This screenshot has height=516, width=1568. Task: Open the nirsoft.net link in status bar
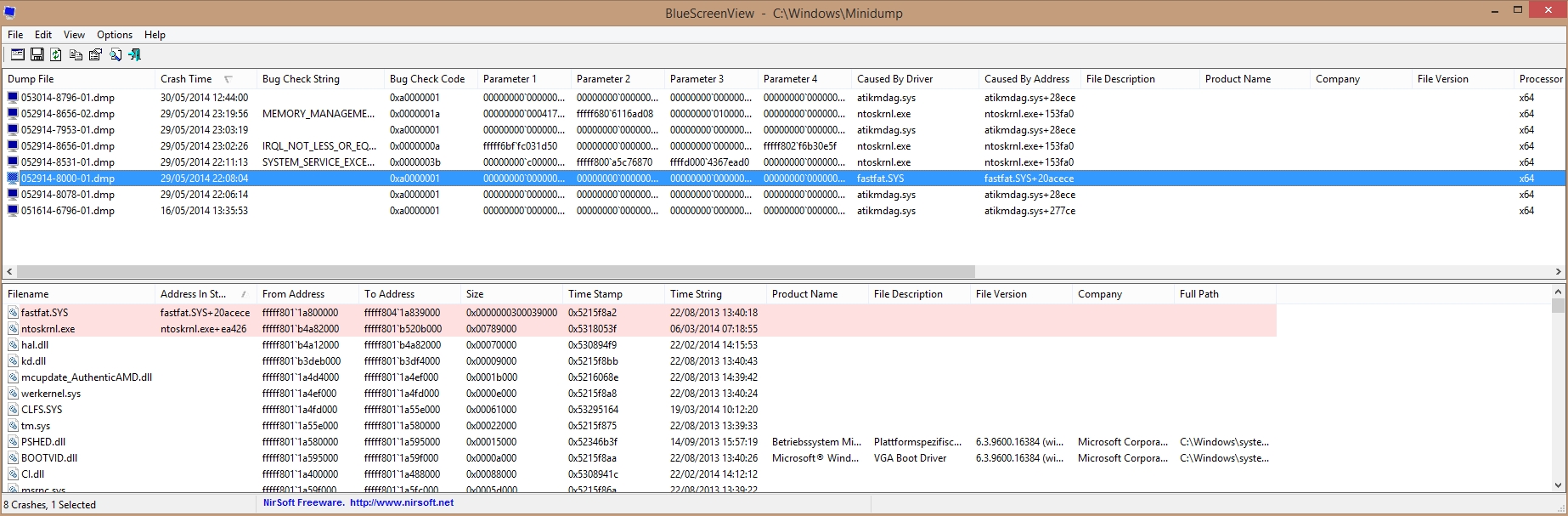(x=402, y=502)
